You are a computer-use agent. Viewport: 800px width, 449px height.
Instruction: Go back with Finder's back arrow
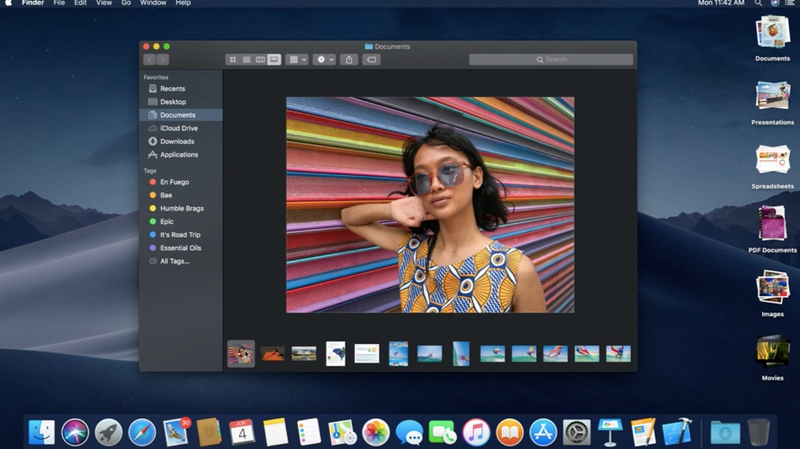pos(149,60)
